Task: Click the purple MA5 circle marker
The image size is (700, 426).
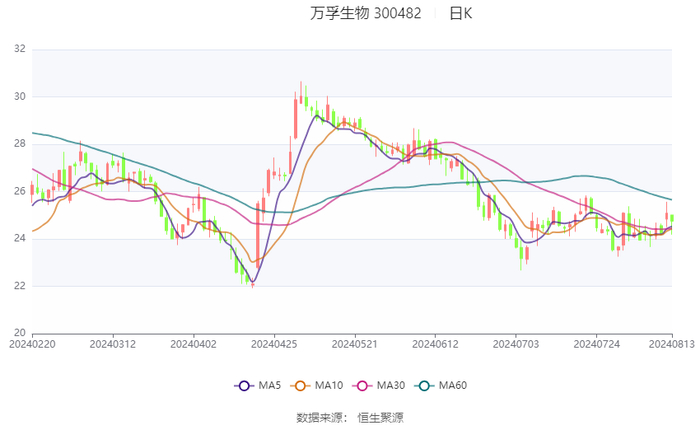Action: point(243,386)
